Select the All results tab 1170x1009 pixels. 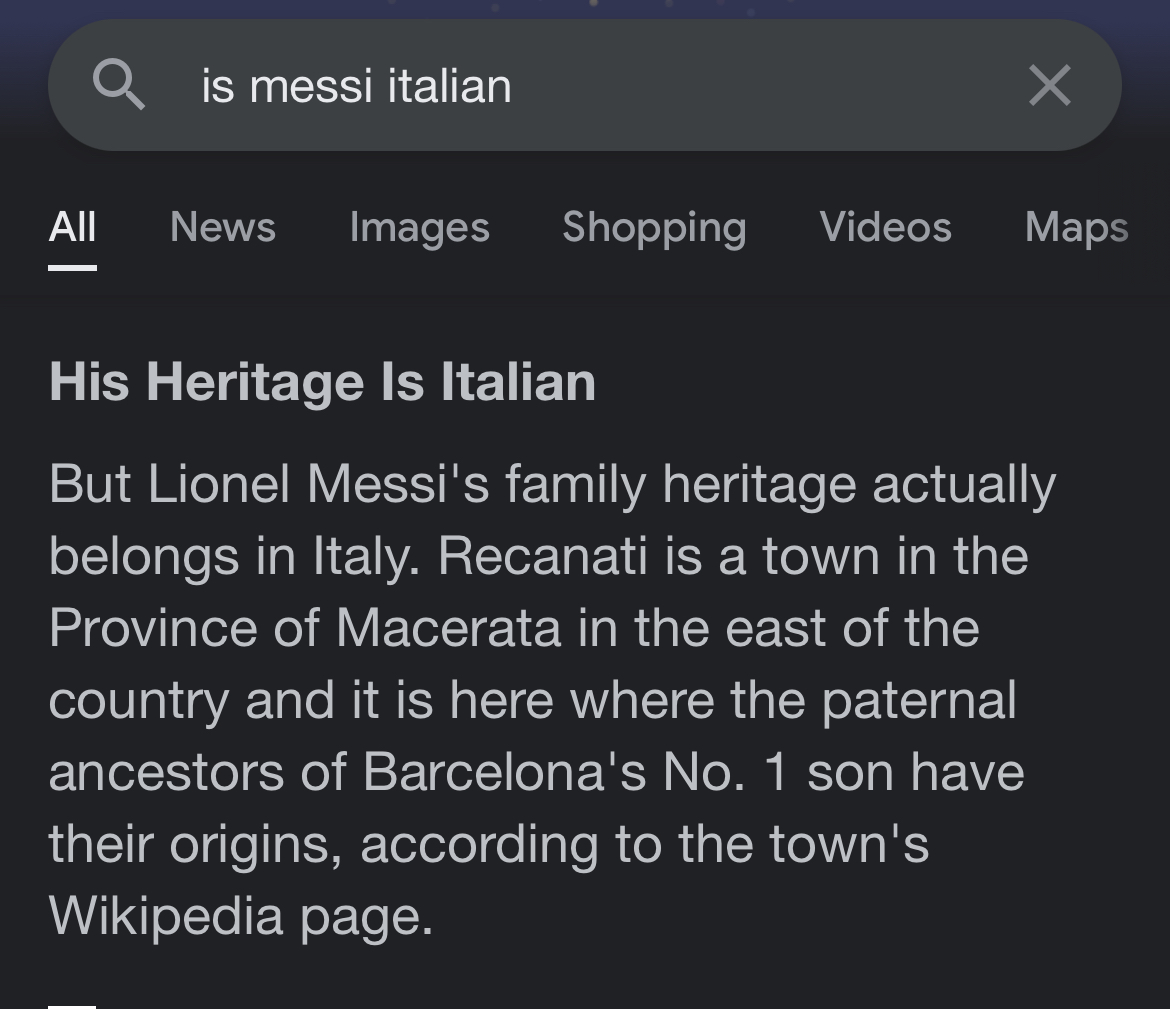coord(72,227)
